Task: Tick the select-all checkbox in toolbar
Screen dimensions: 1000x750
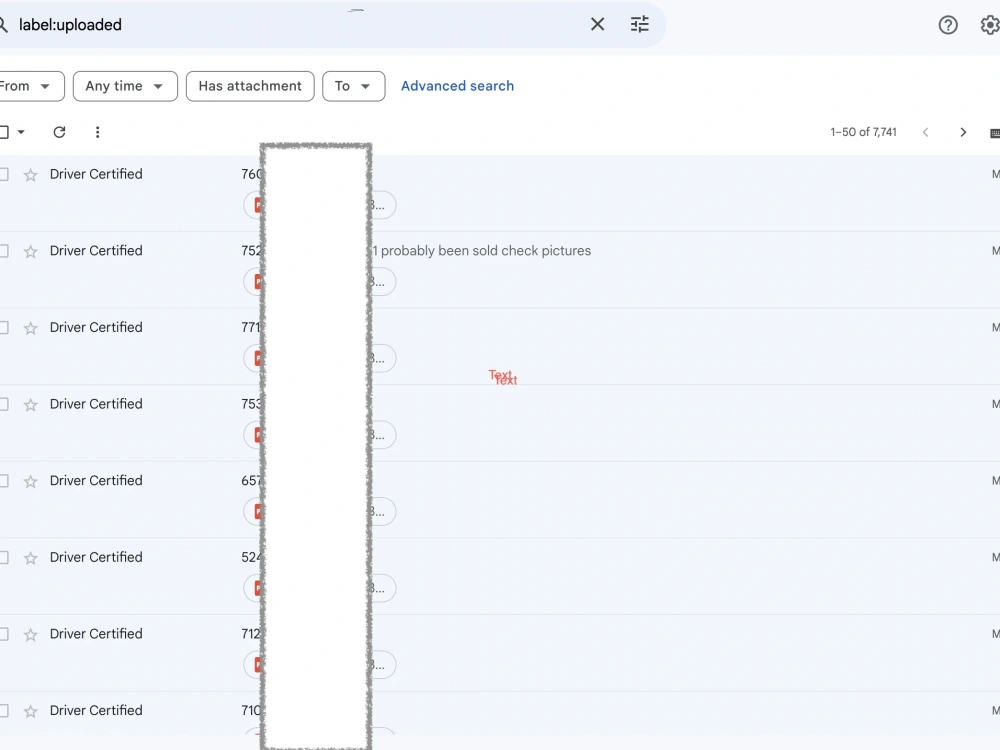Action: (x=4, y=132)
